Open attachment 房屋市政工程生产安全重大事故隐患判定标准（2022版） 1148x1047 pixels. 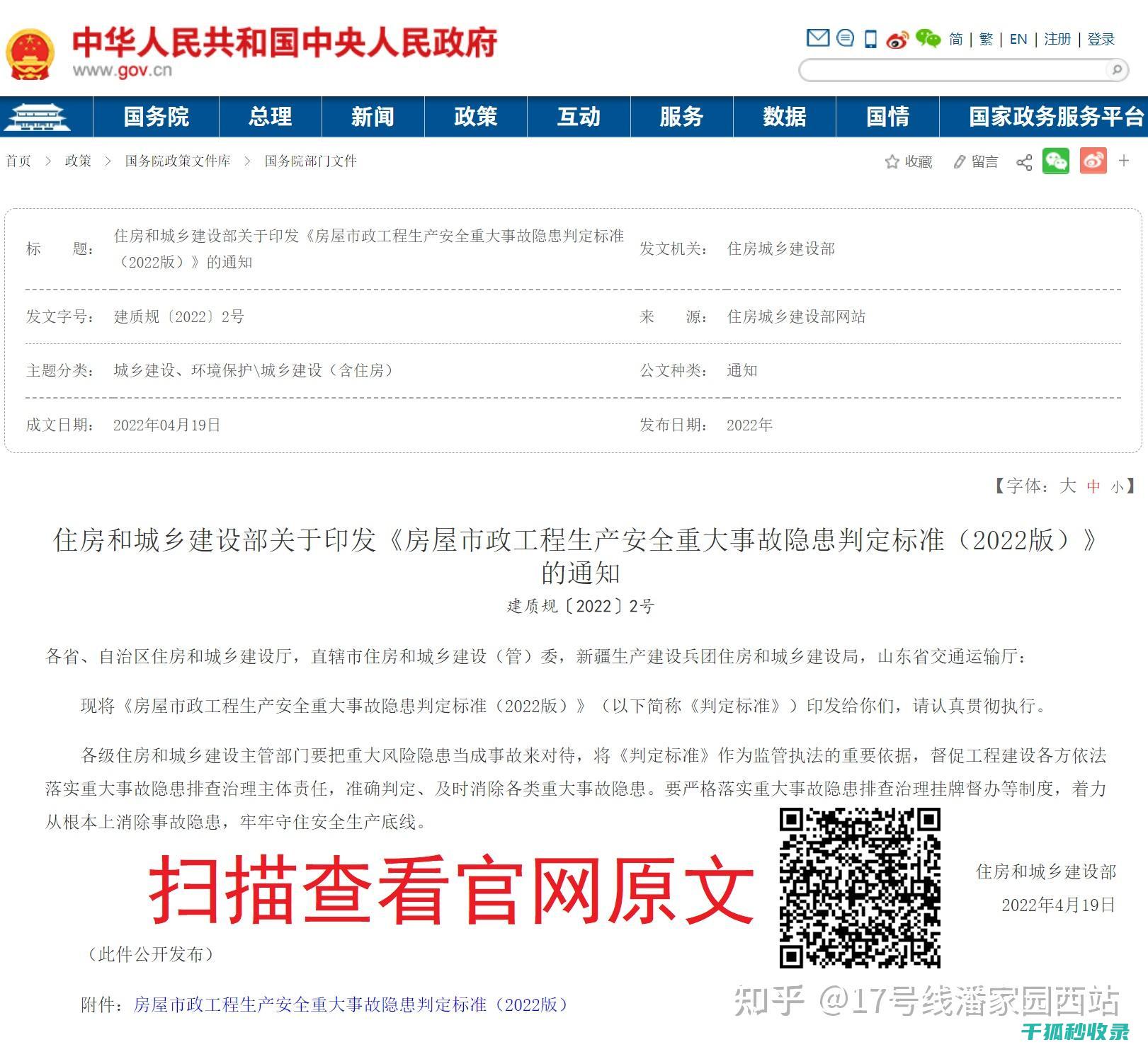[x=351, y=1005]
